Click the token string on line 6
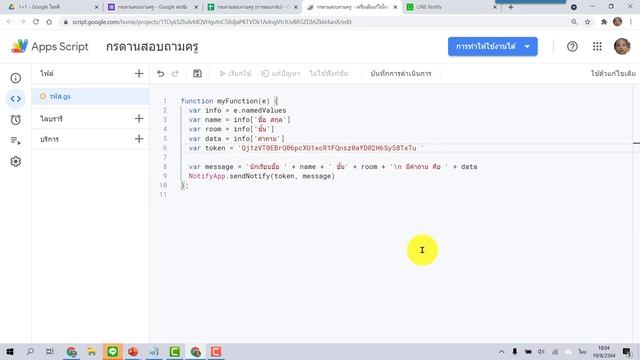The width and height of the screenshot is (640, 360). (331, 148)
